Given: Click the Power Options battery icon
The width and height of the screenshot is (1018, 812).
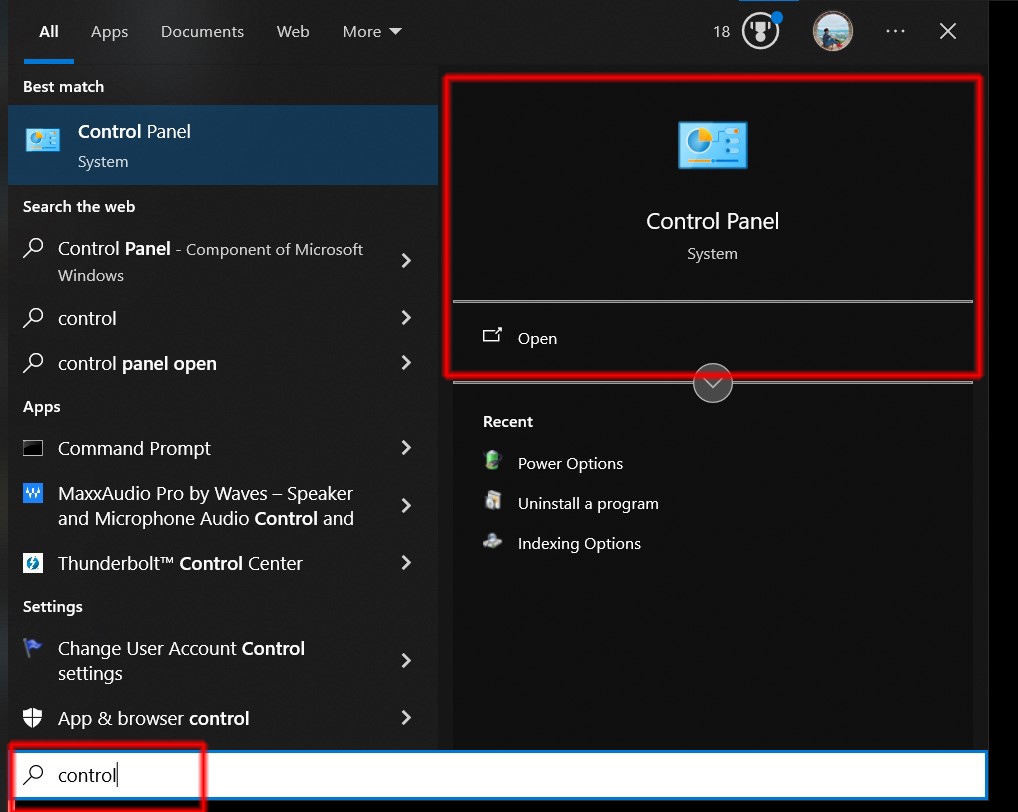Looking at the screenshot, I should [493, 460].
